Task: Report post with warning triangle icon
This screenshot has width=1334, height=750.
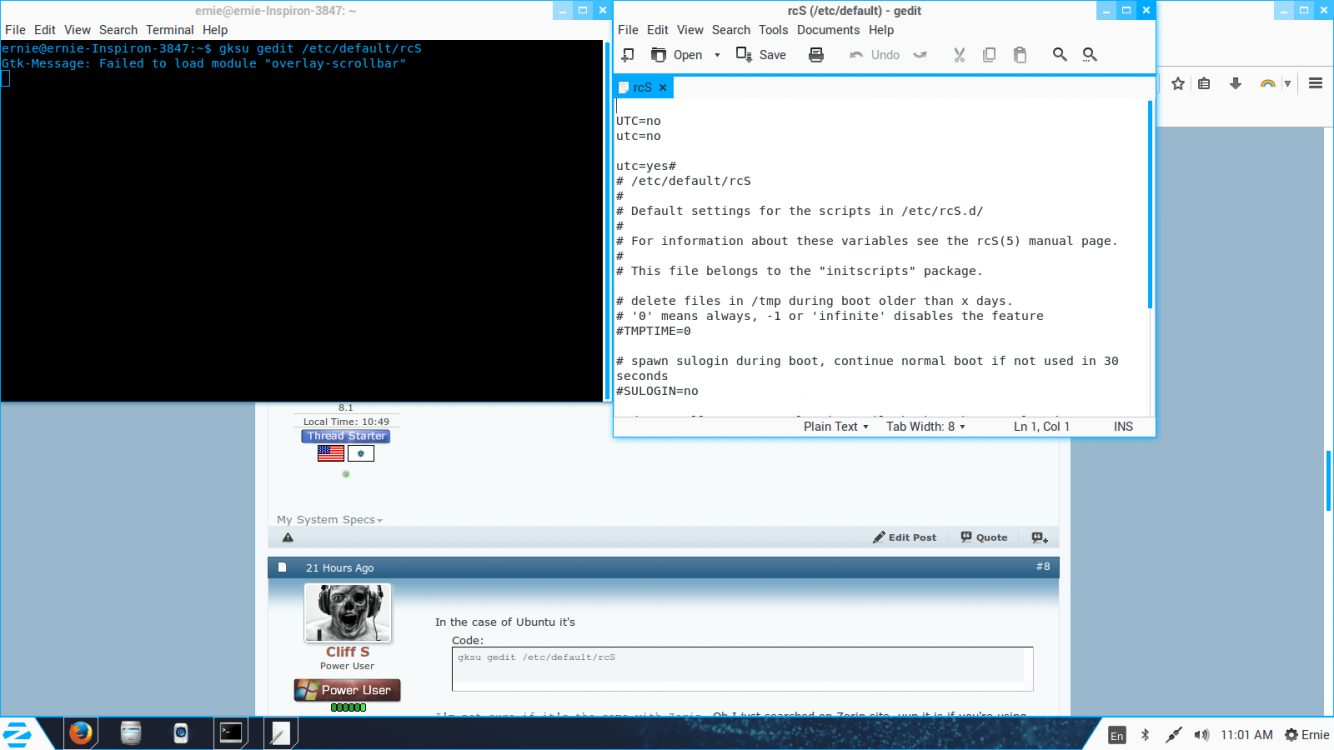Action: (288, 537)
